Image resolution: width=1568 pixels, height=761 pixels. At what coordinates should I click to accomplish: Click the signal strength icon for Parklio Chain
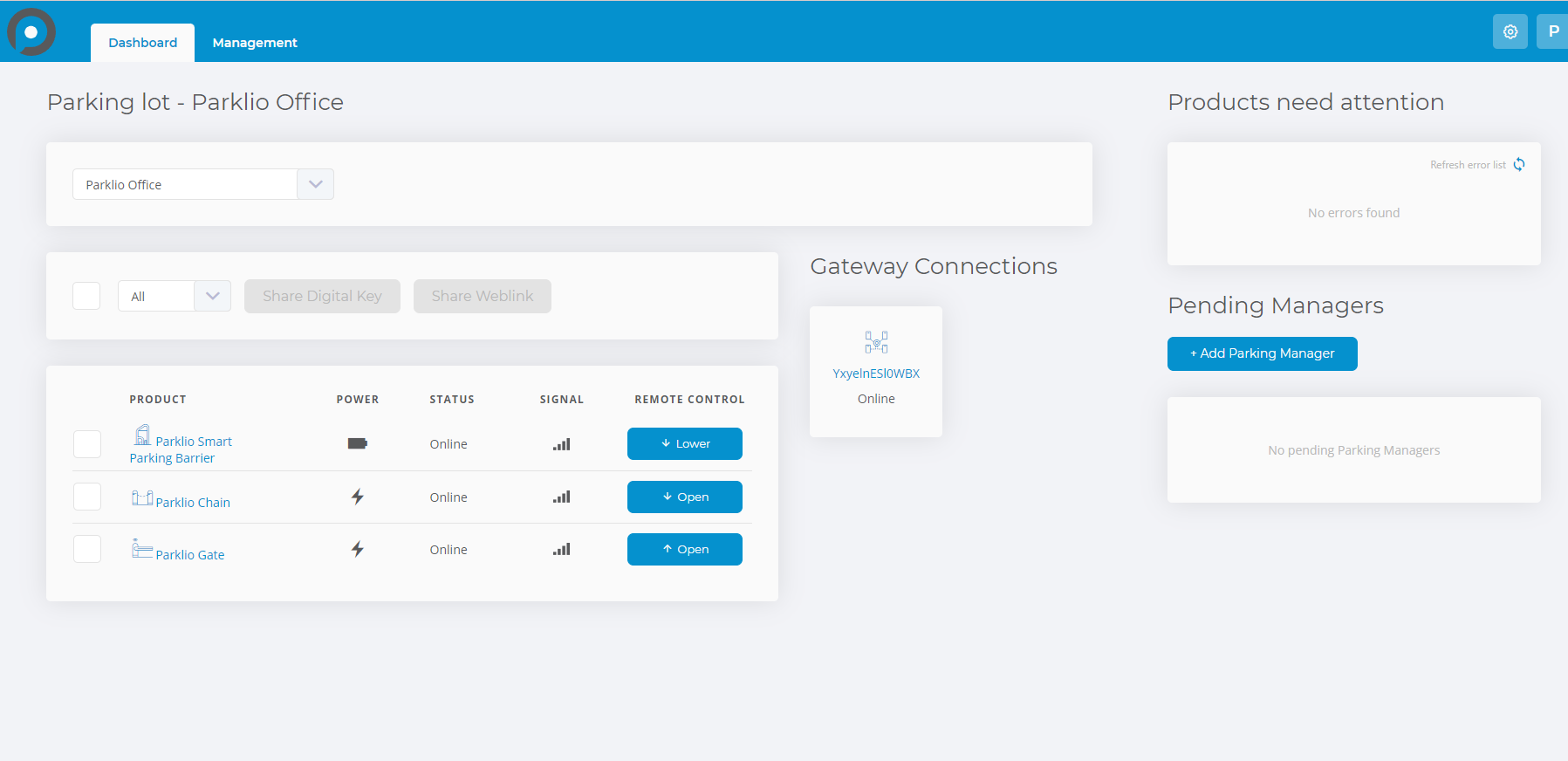click(x=562, y=497)
